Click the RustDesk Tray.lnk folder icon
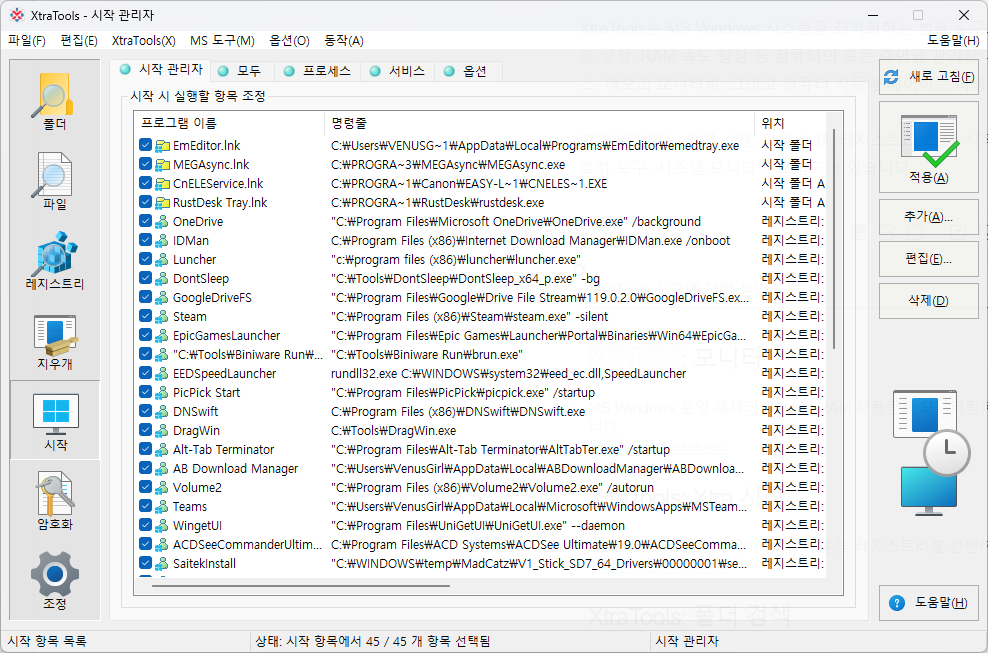This screenshot has width=988, height=653. [x=163, y=203]
